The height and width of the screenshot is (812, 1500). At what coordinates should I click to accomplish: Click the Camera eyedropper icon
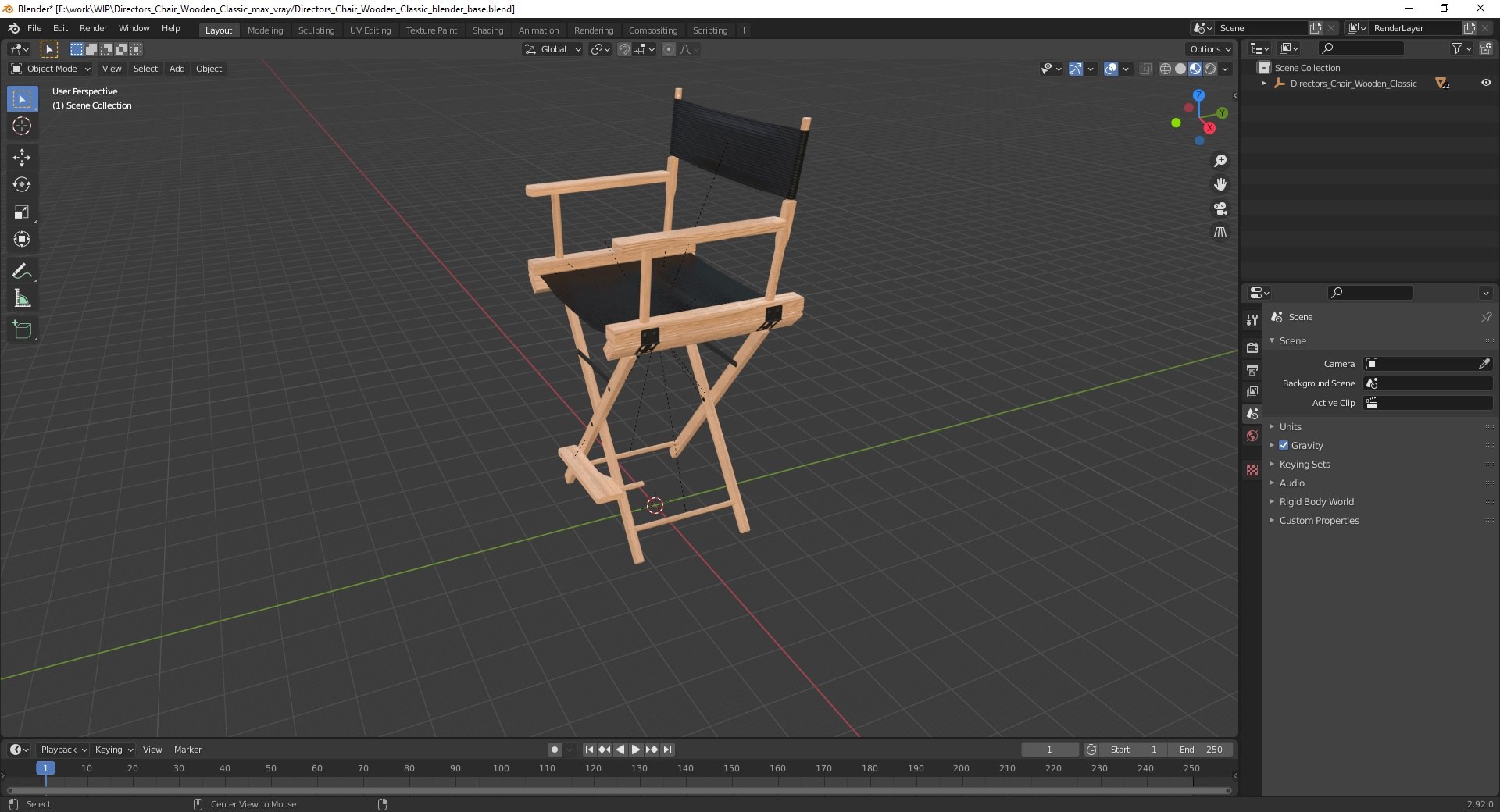1484,364
